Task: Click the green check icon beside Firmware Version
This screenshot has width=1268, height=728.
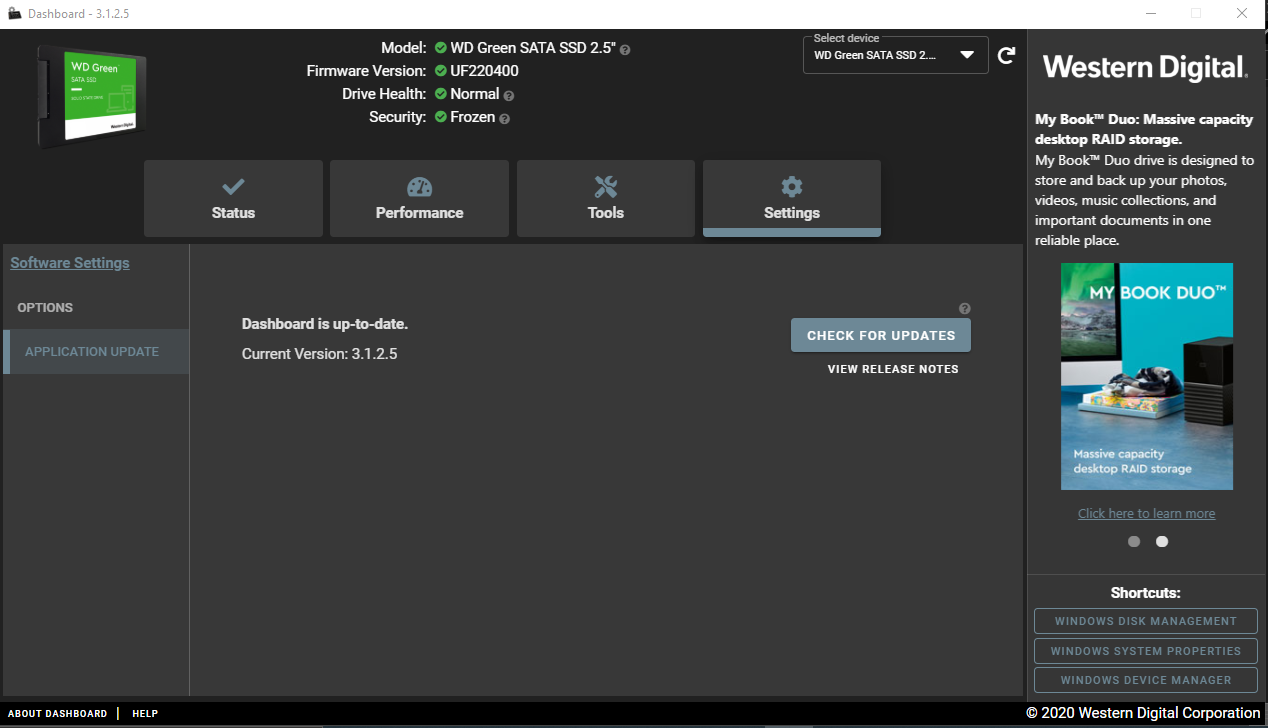Action: coord(441,71)
